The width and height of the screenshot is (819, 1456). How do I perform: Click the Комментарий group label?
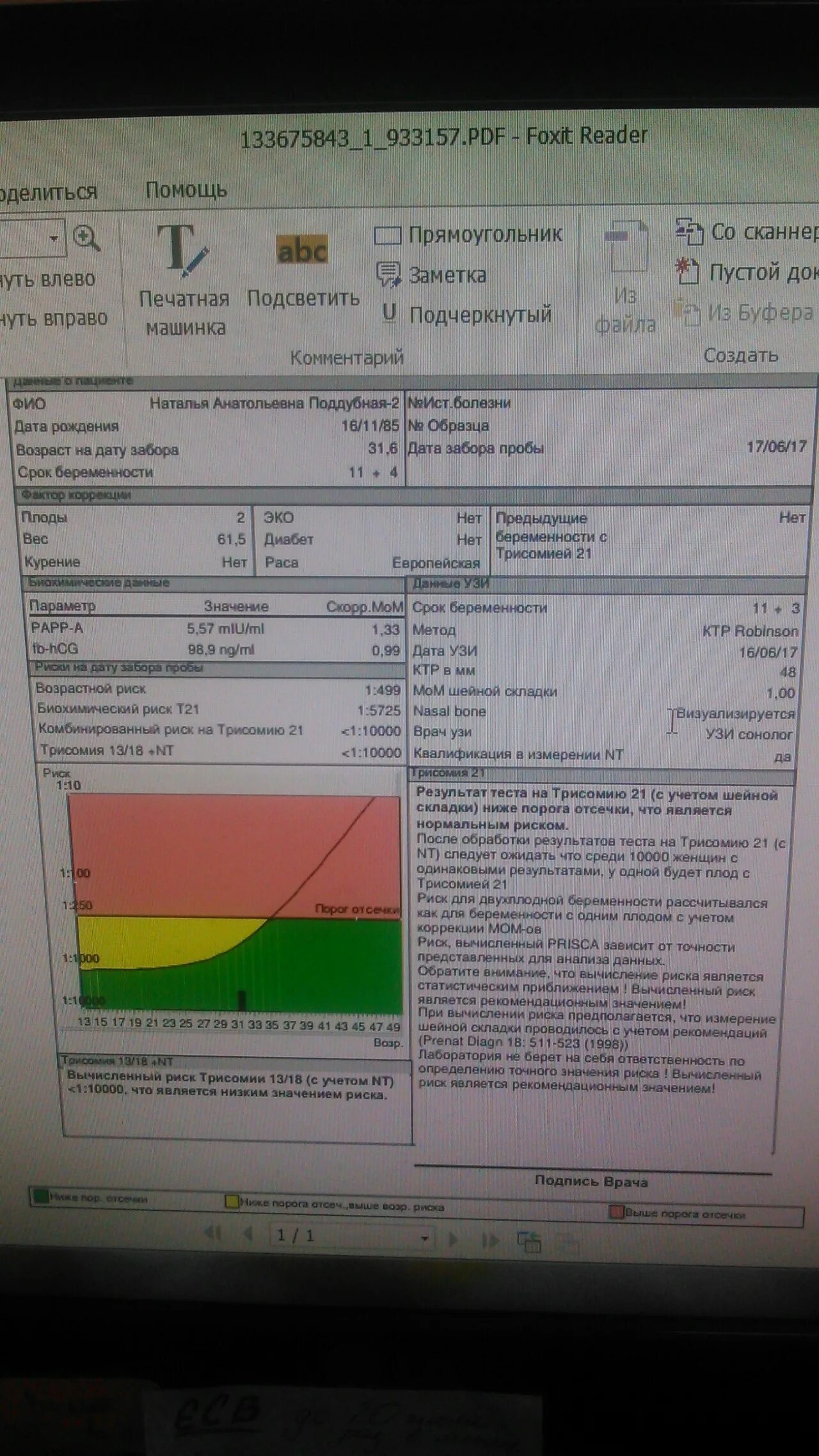[347, 357]
